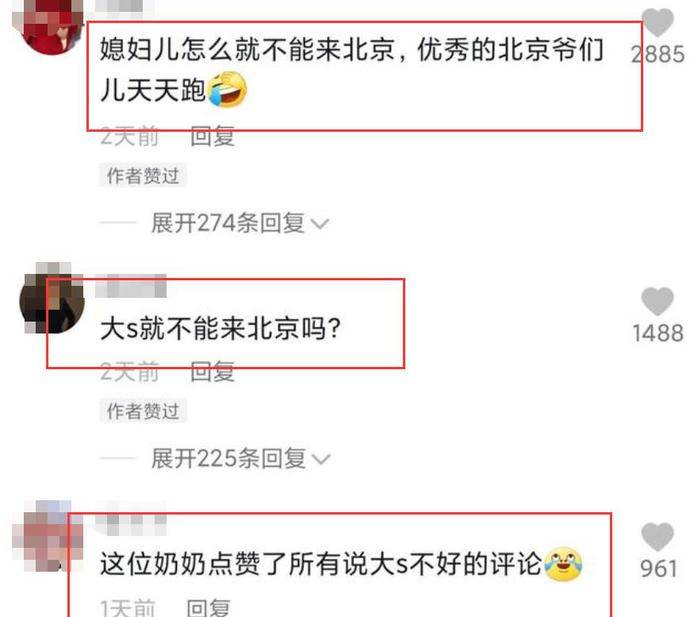Tap the 作者赞过 tag under second comment
Image resolution: width=690 pixels, height=617 pixels.
tap(143, 411)
